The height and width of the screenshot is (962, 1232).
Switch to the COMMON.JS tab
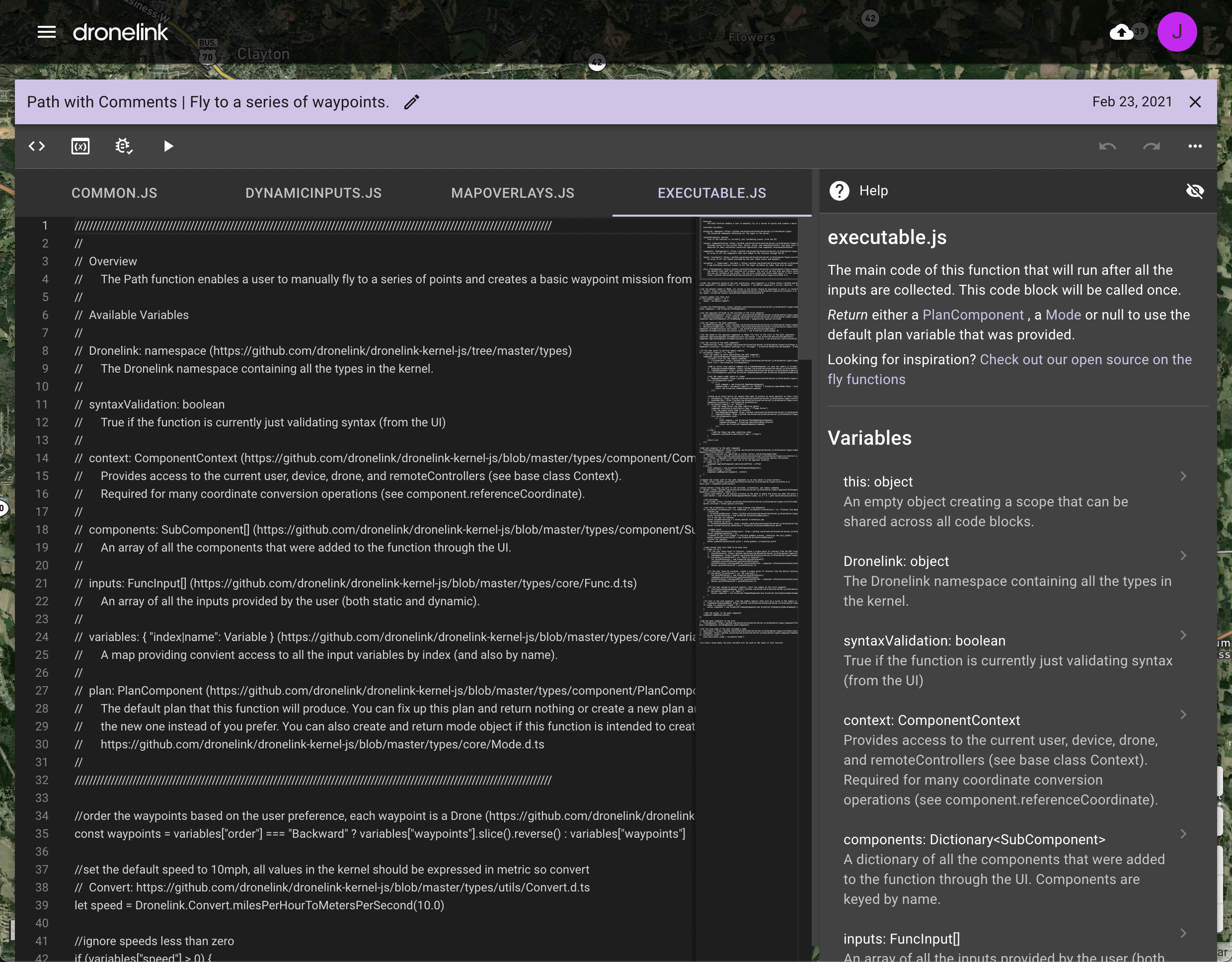pos(115,193)
